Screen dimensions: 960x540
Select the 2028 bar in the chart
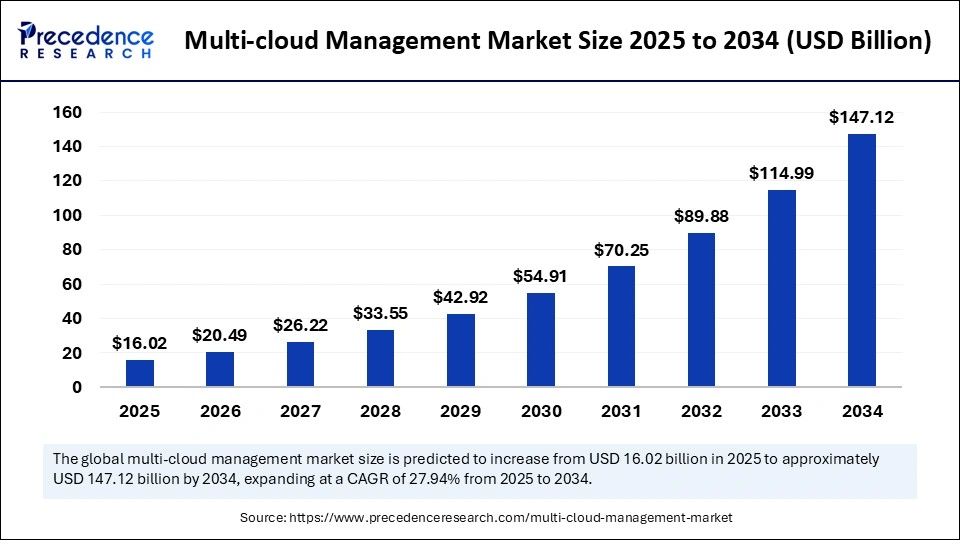pos(380,358)
